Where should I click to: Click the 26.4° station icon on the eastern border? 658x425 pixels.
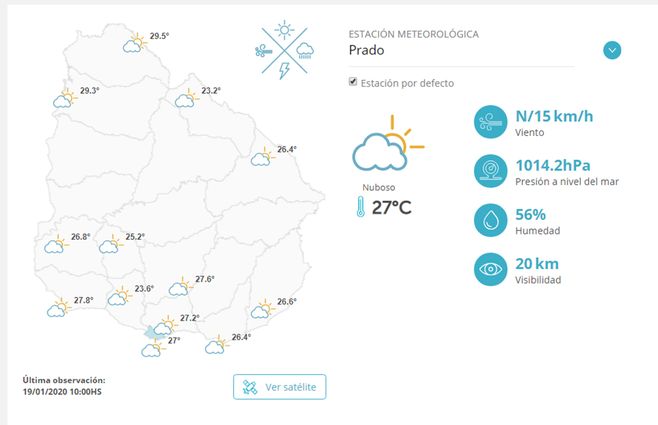coord(263,157)
